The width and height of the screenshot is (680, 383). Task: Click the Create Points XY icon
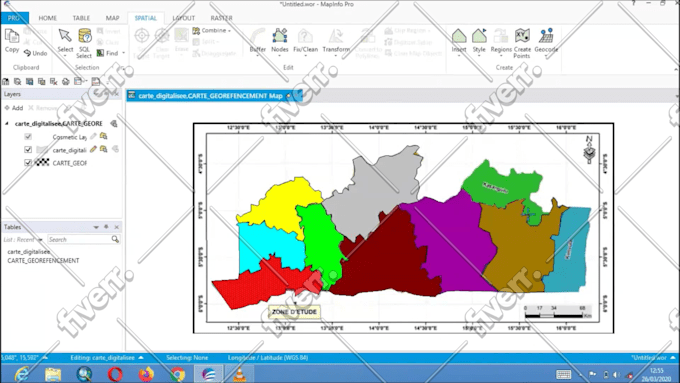(522, 36)
